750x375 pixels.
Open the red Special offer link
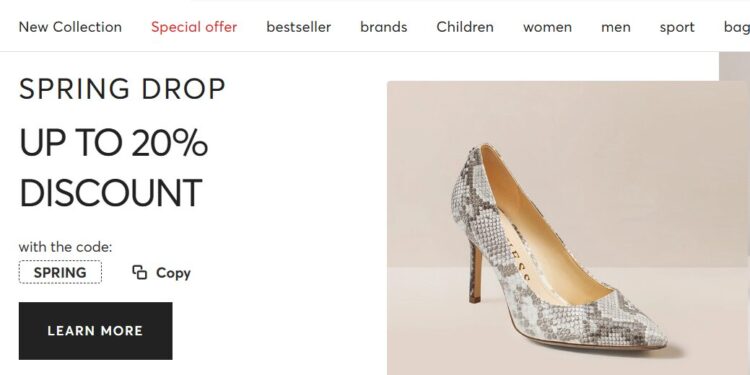point(194,27)
